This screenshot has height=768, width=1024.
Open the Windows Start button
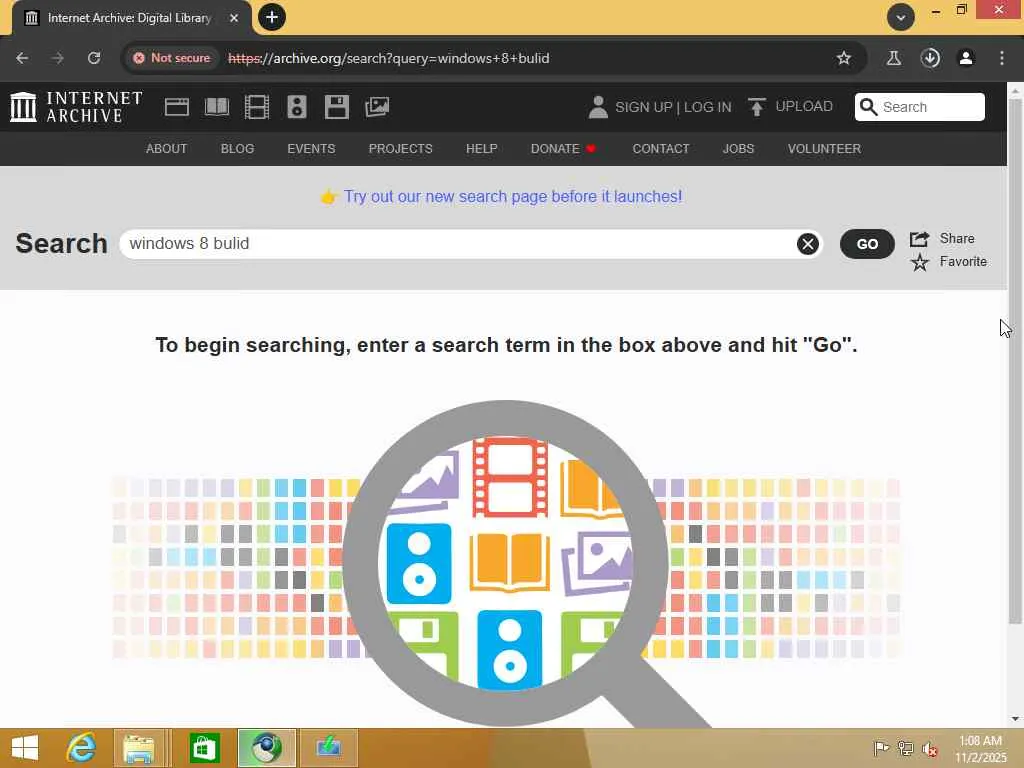pos(25,748)
